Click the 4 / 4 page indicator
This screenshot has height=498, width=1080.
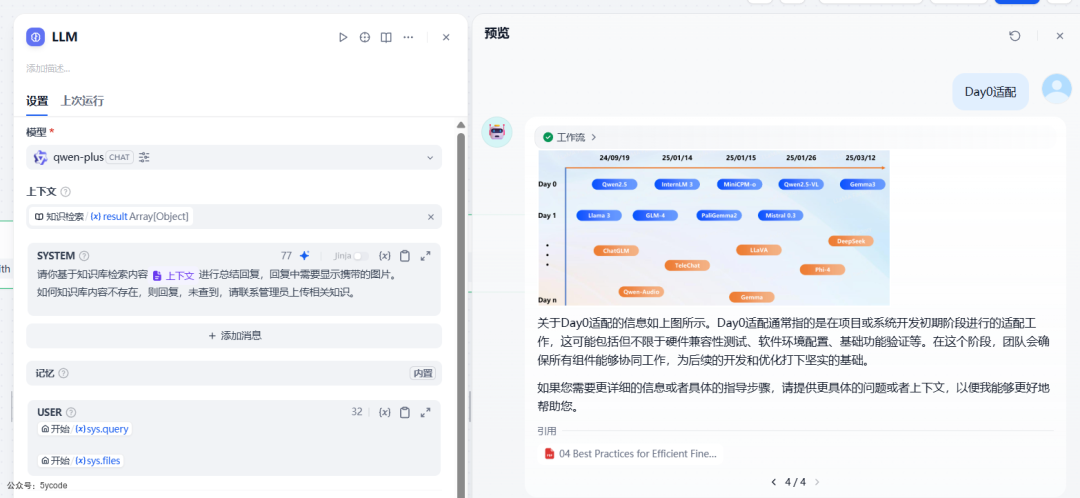[795, 482]
